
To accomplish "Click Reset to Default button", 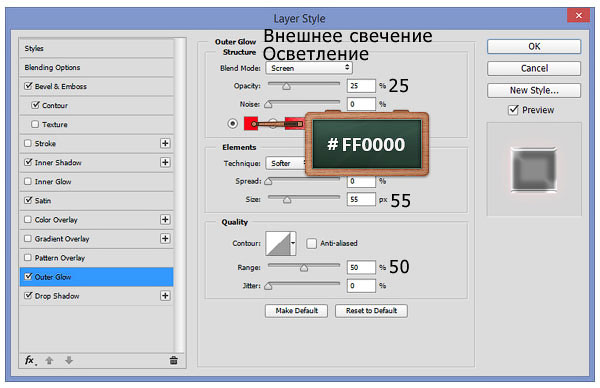I will pyautogui.click(x=371, y=311).
